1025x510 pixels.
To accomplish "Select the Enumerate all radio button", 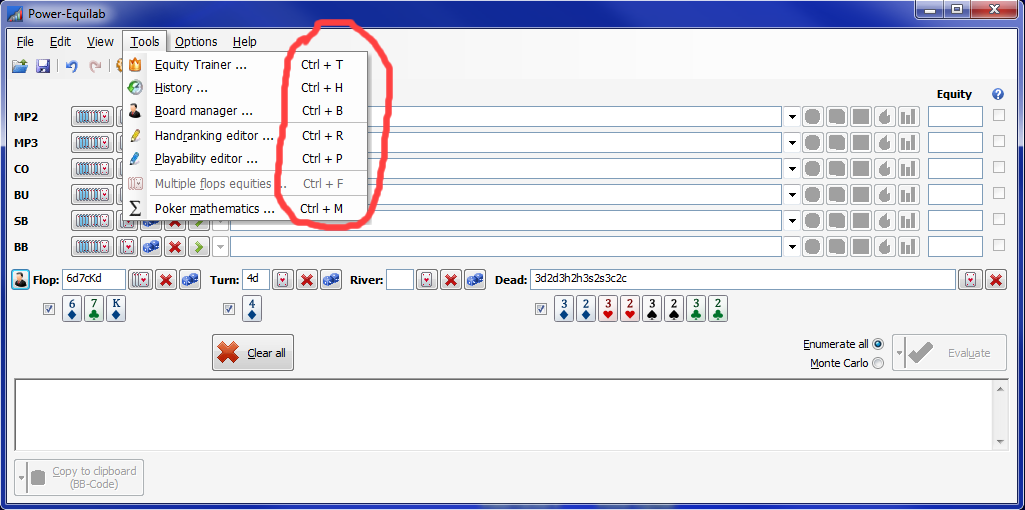I will tap(877, 344).
